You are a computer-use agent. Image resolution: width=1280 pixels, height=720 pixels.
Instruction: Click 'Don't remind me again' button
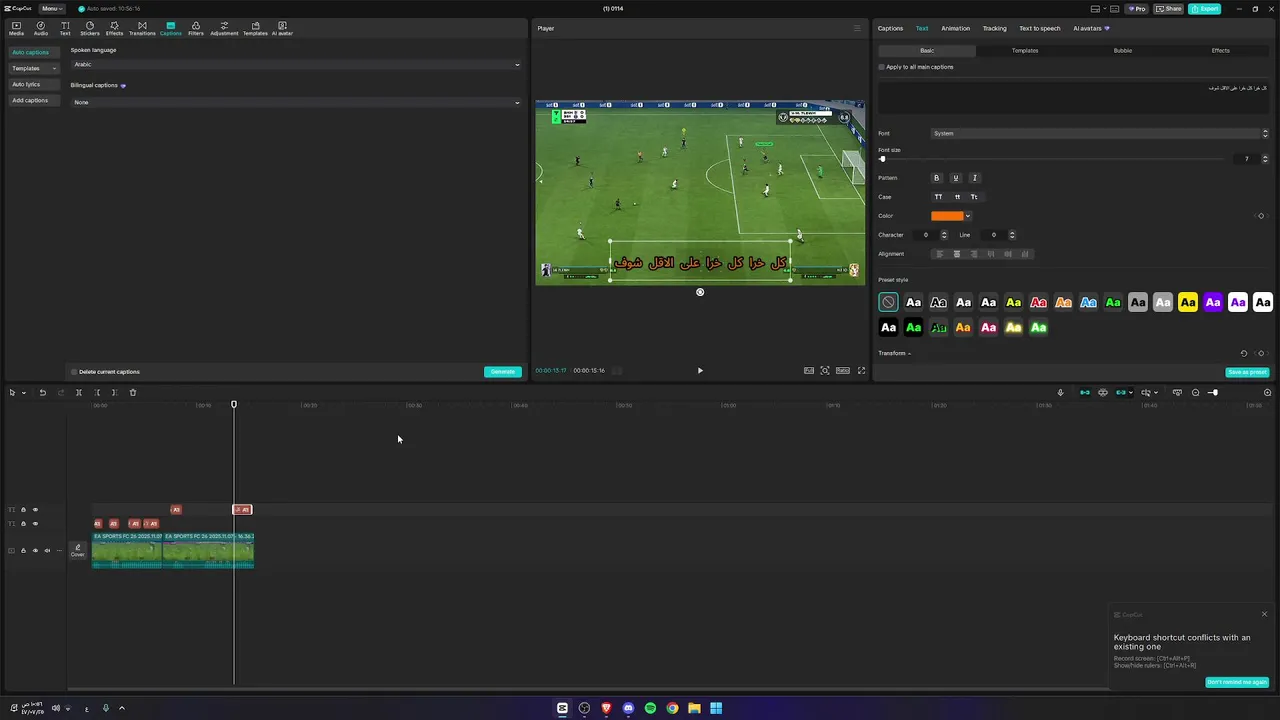pos(1237,682)
